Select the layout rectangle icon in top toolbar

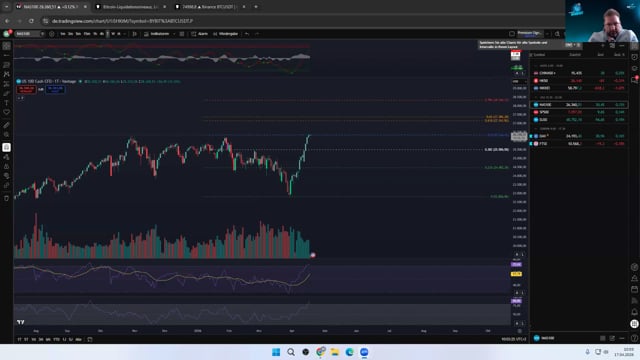(x=512, y=34)
